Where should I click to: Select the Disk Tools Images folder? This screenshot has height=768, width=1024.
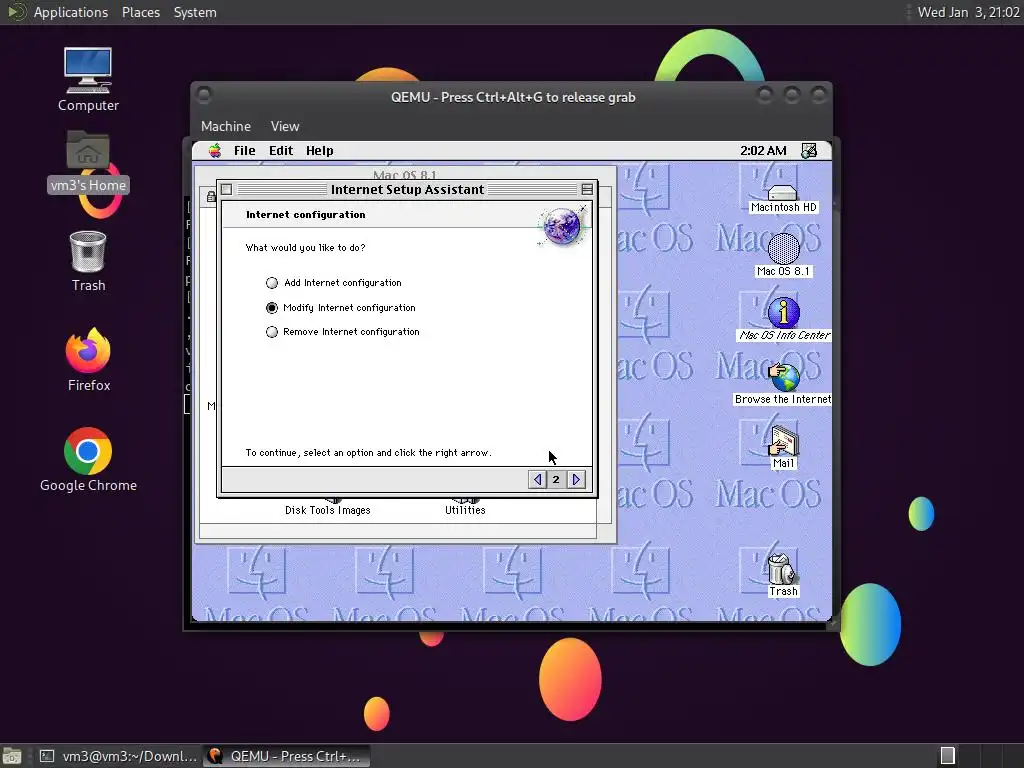point(327,506)
